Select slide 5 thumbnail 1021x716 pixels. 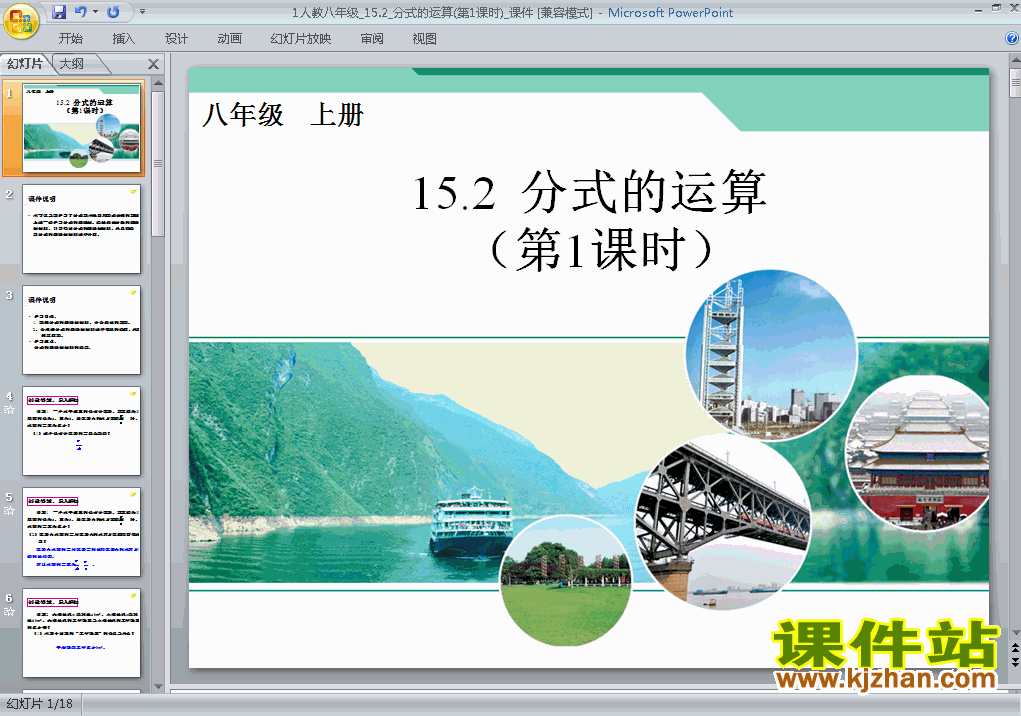(81, 532)
